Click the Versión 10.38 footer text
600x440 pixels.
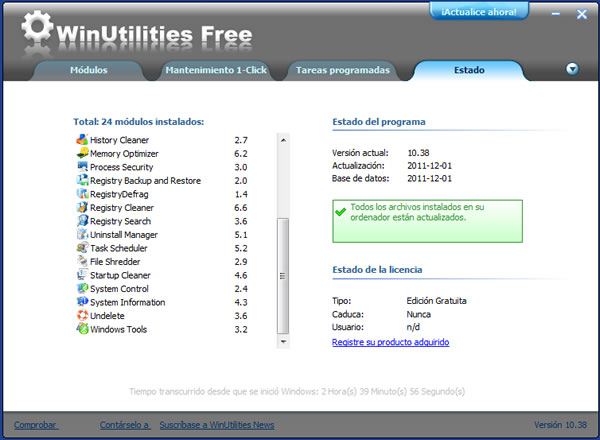click(x=560, y=425)
